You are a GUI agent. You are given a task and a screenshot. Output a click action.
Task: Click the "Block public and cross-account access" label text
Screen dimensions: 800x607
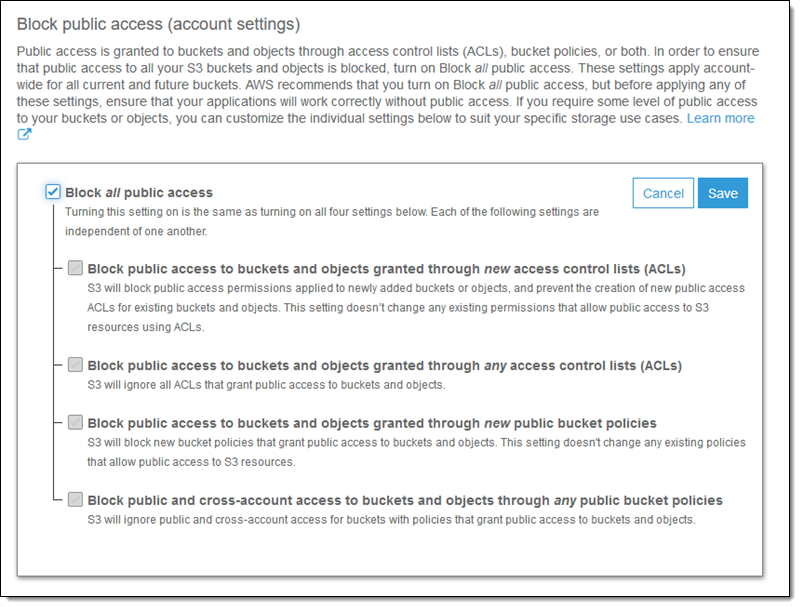coord(405,499)
